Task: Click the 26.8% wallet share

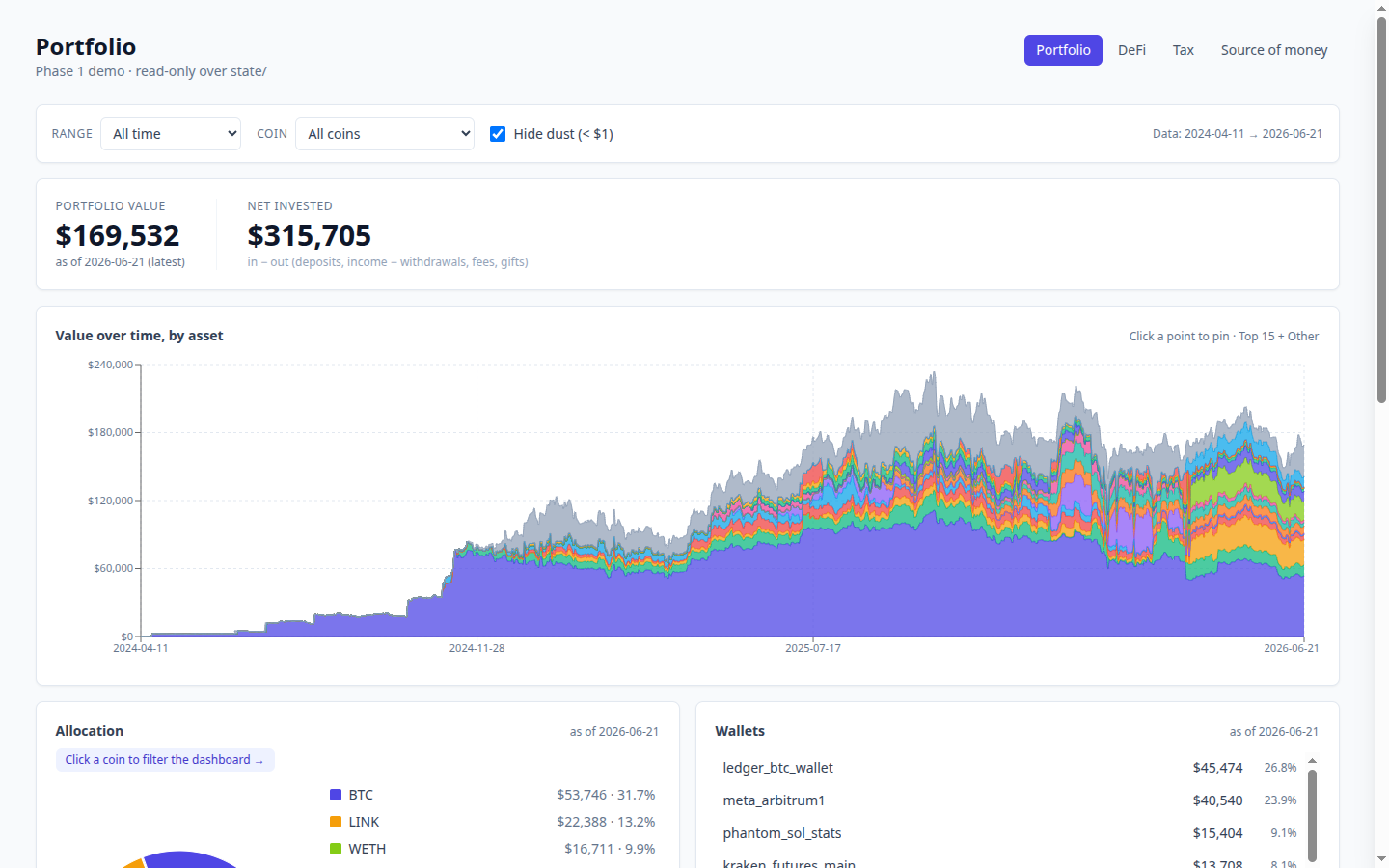Action: click(x=1281, y=768)
